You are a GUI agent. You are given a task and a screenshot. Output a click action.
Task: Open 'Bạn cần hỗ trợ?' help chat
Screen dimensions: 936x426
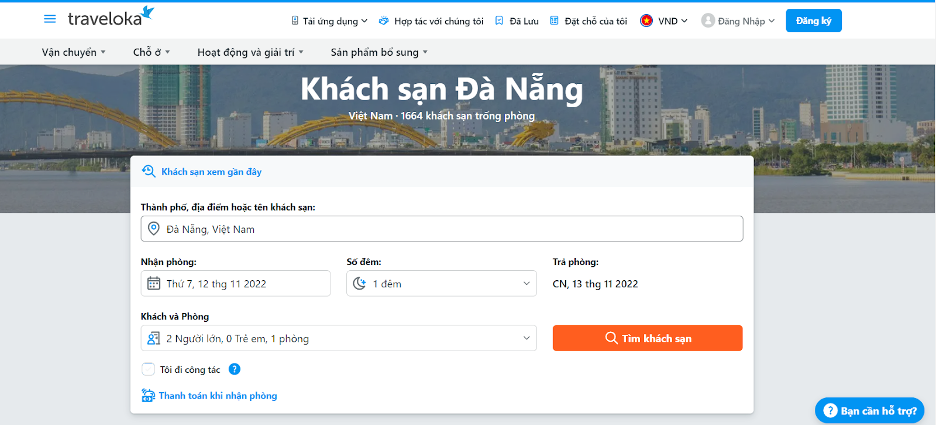click(x=869, y=410)
